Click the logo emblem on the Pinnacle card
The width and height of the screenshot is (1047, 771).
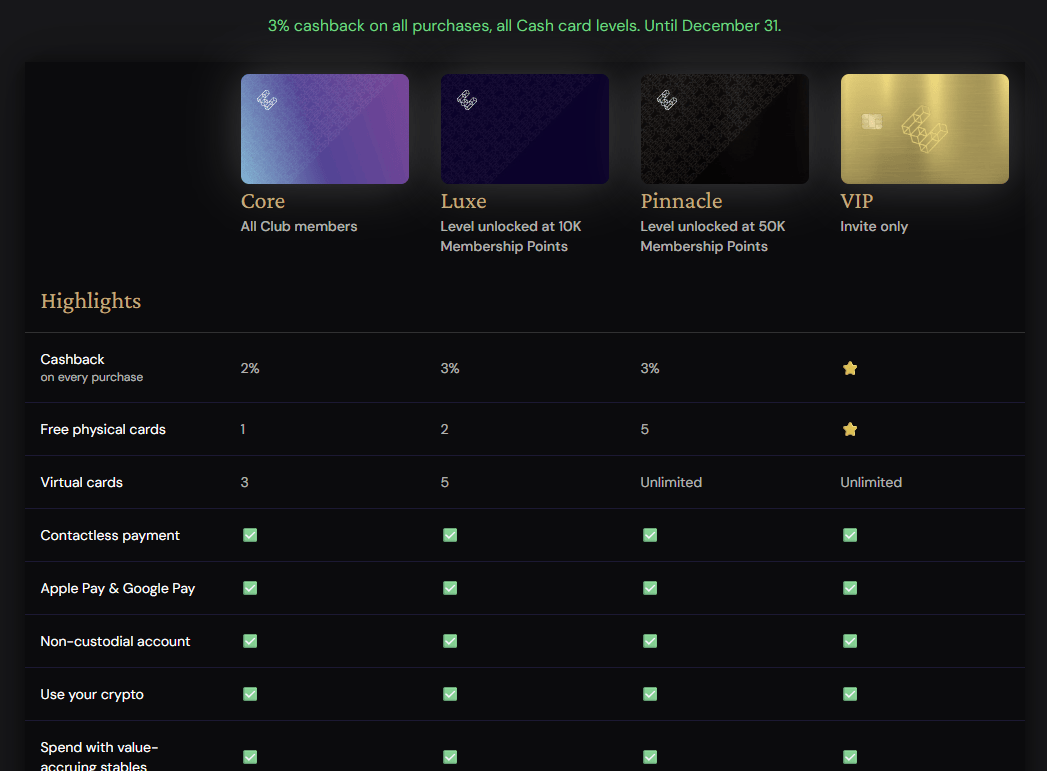coord(666,102)
